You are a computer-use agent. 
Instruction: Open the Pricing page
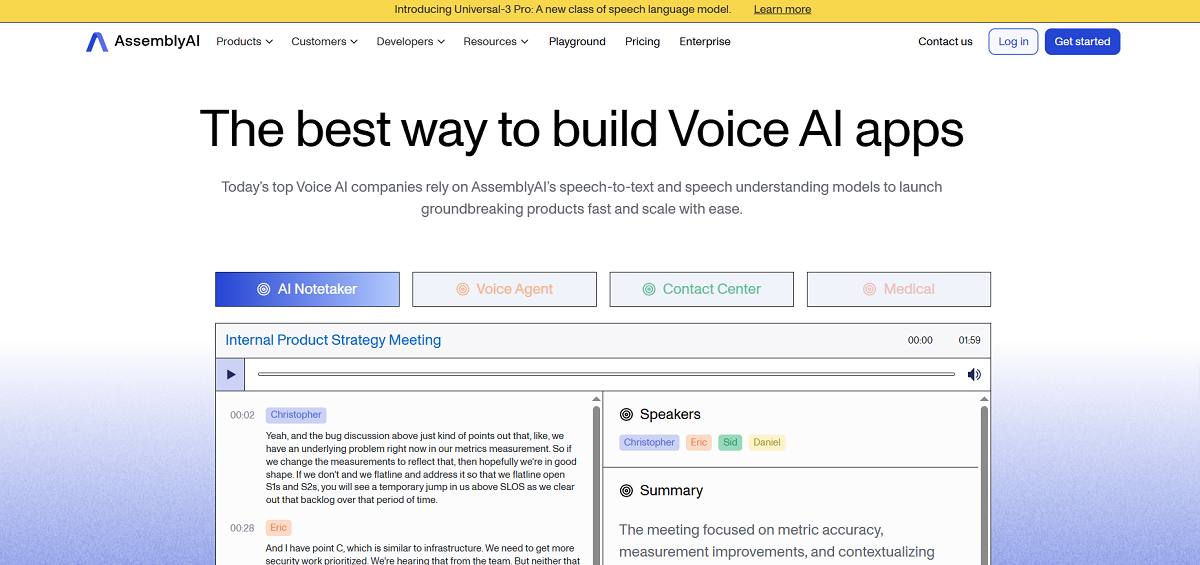[x=642, y=42]
